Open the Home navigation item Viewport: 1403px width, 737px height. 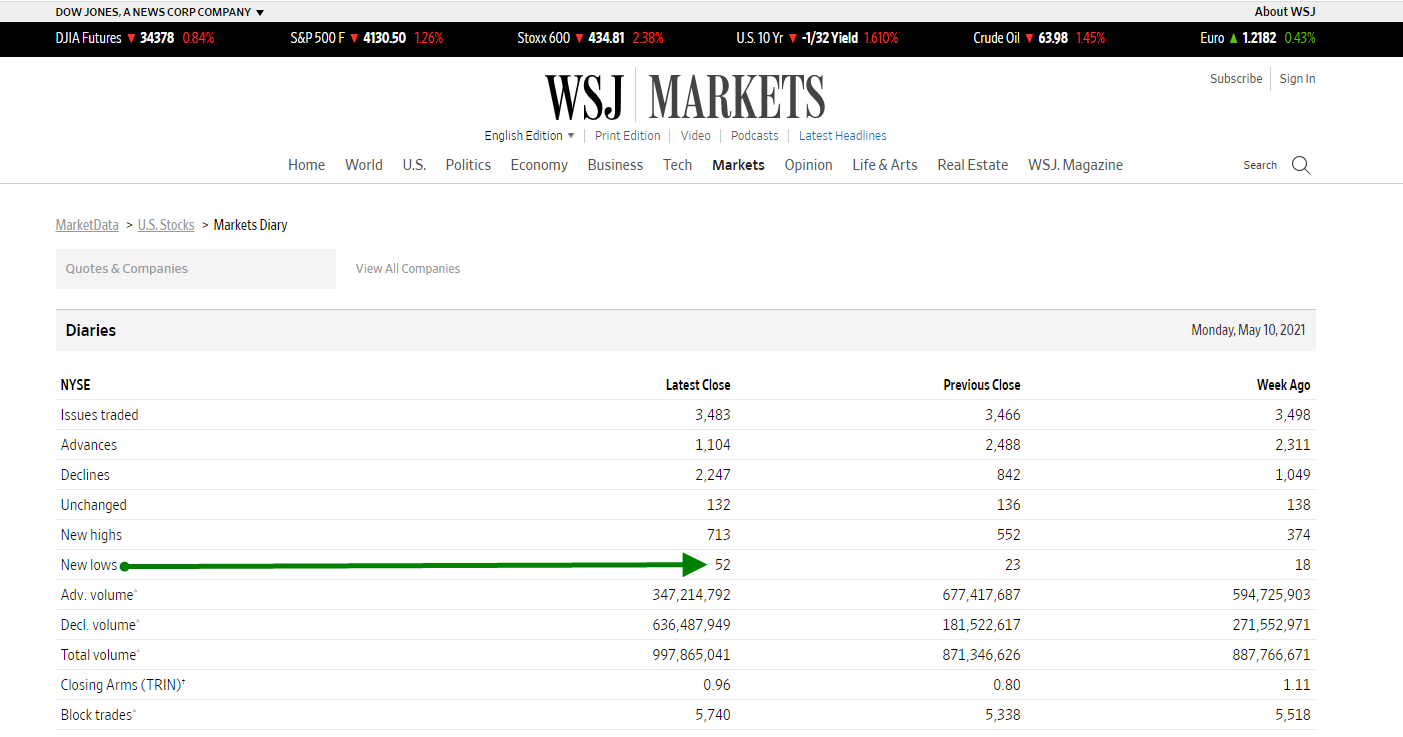(306, 165)
